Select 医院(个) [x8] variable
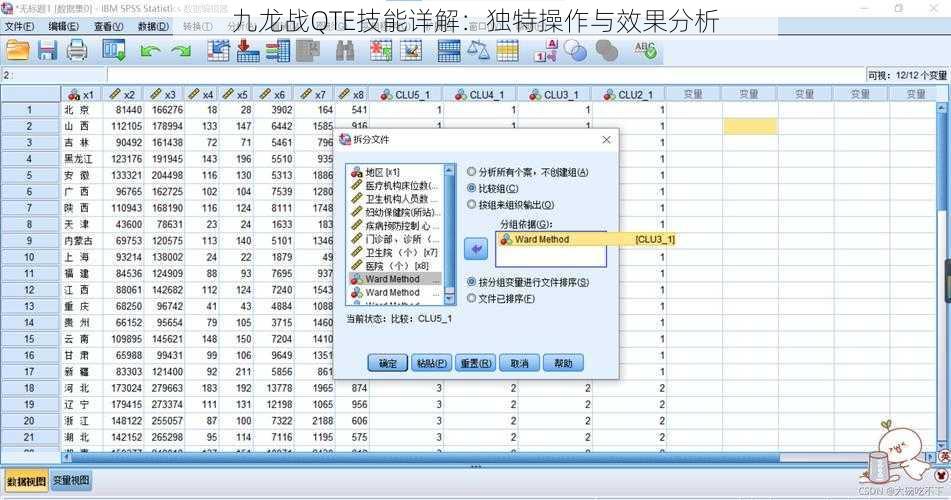The image size is (951, 500). point(395,266)
